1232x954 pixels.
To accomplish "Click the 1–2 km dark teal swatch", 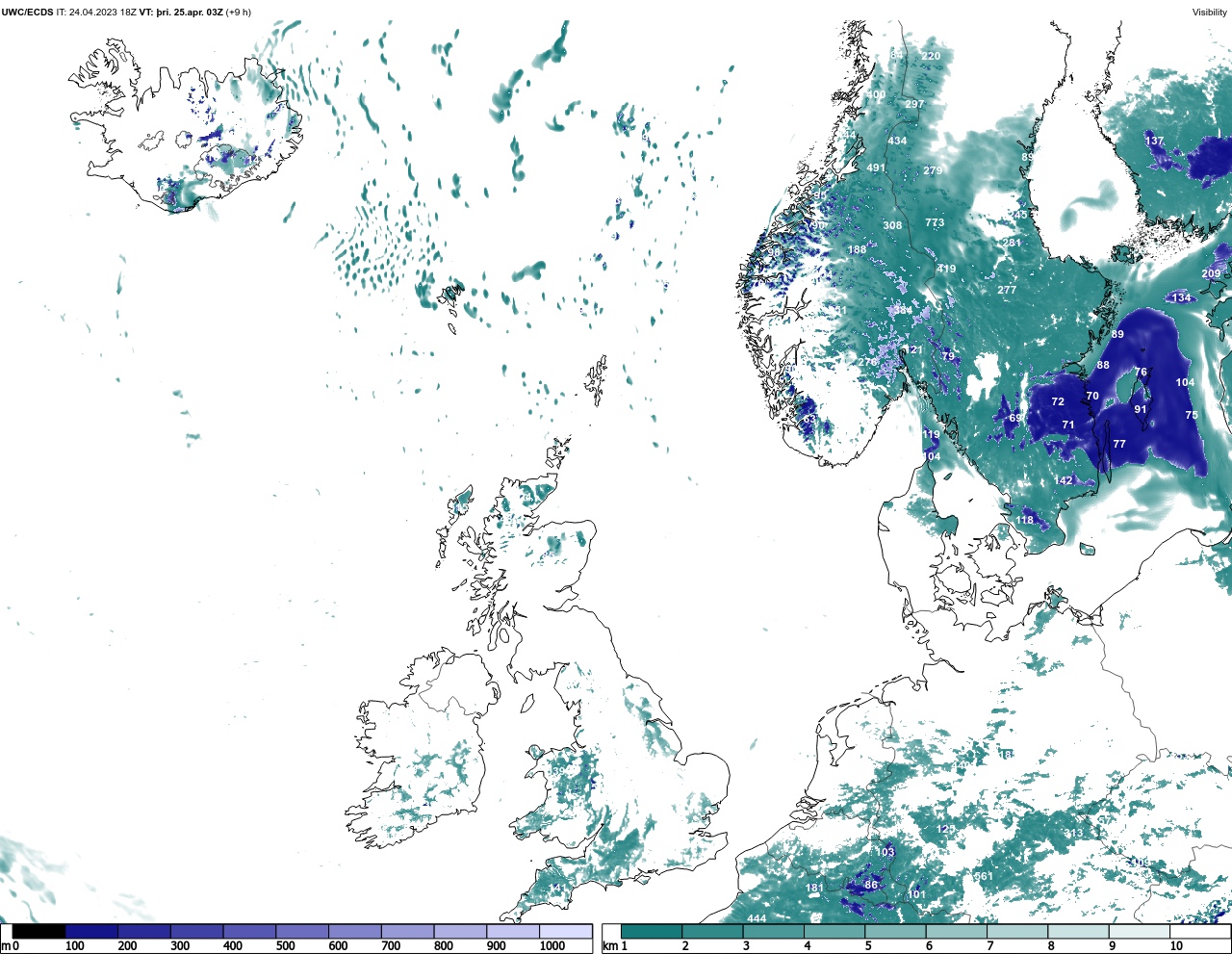I will 652,932.
